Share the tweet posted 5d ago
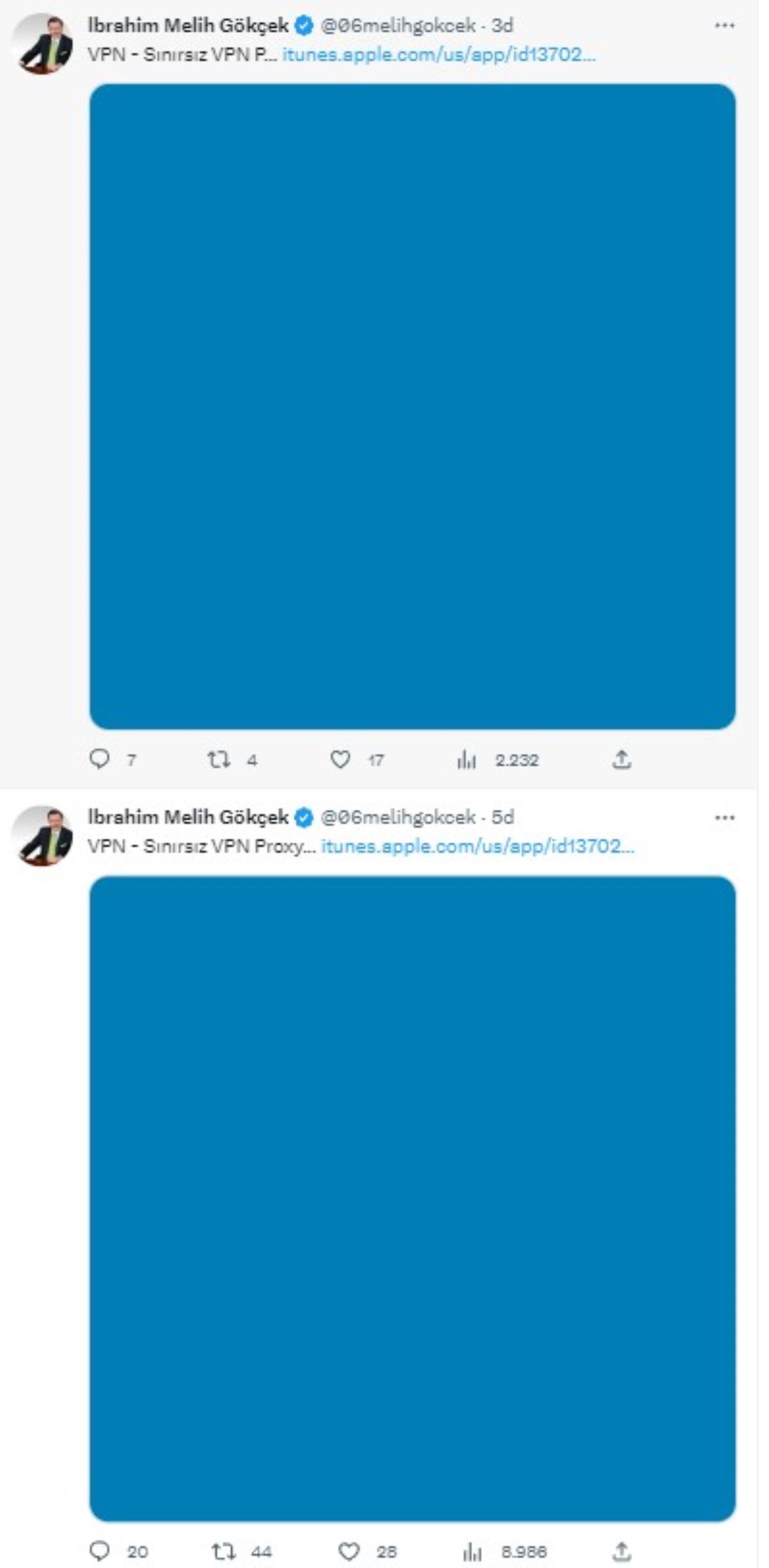 point(622,1551)
